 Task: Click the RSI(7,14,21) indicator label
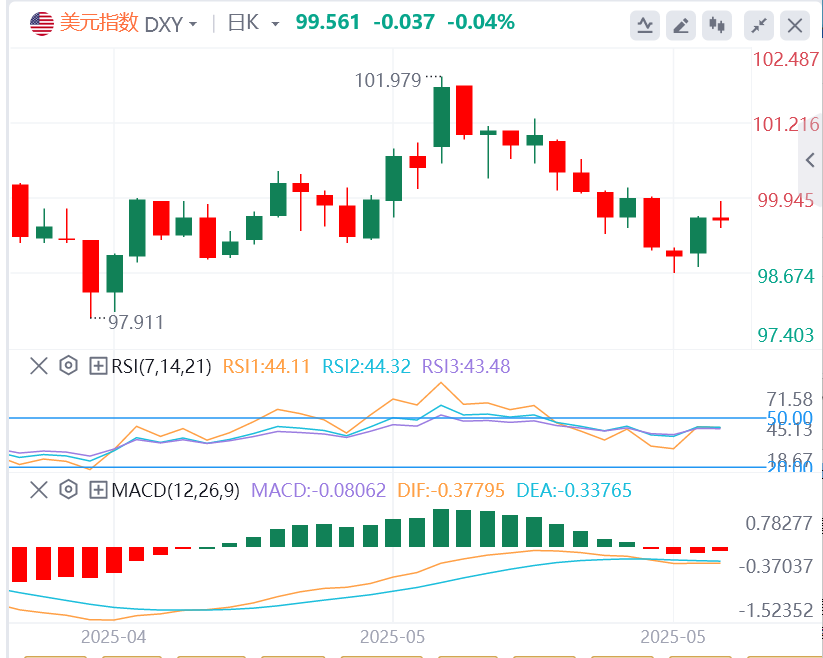tap(161, 366)
